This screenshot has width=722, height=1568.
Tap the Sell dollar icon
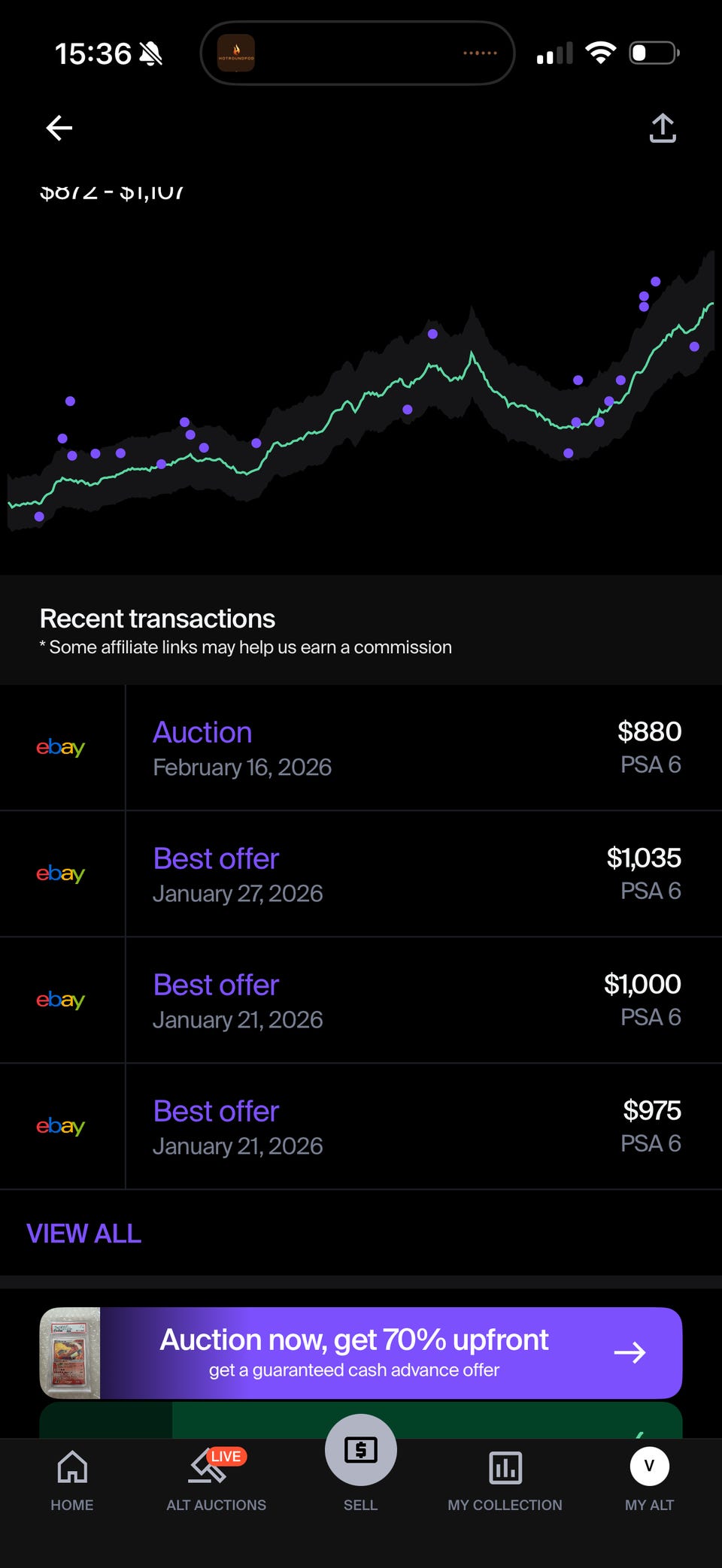[x=360, y=1451]
